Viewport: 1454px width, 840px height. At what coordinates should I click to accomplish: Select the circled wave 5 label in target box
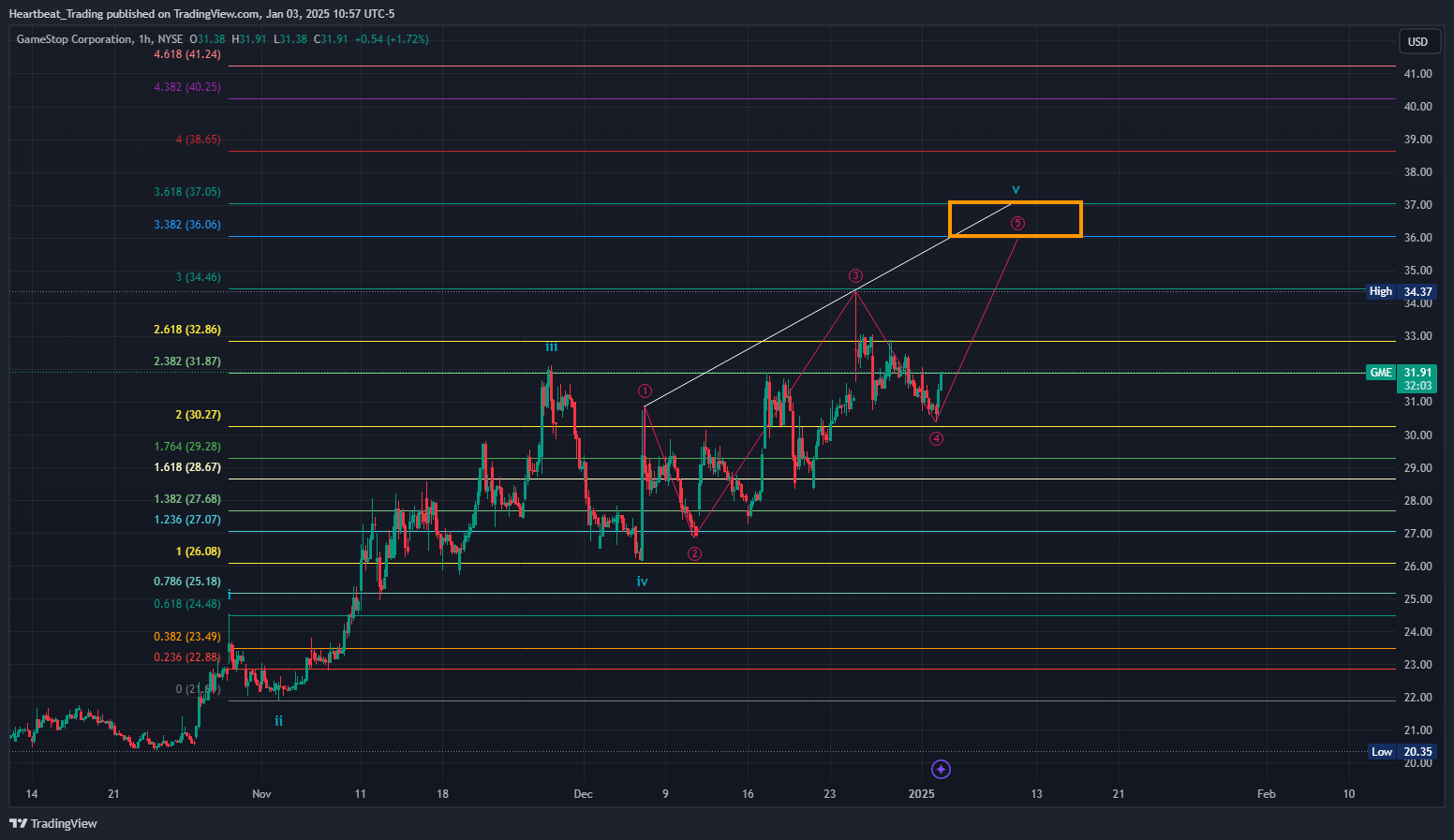point(1017,223)
